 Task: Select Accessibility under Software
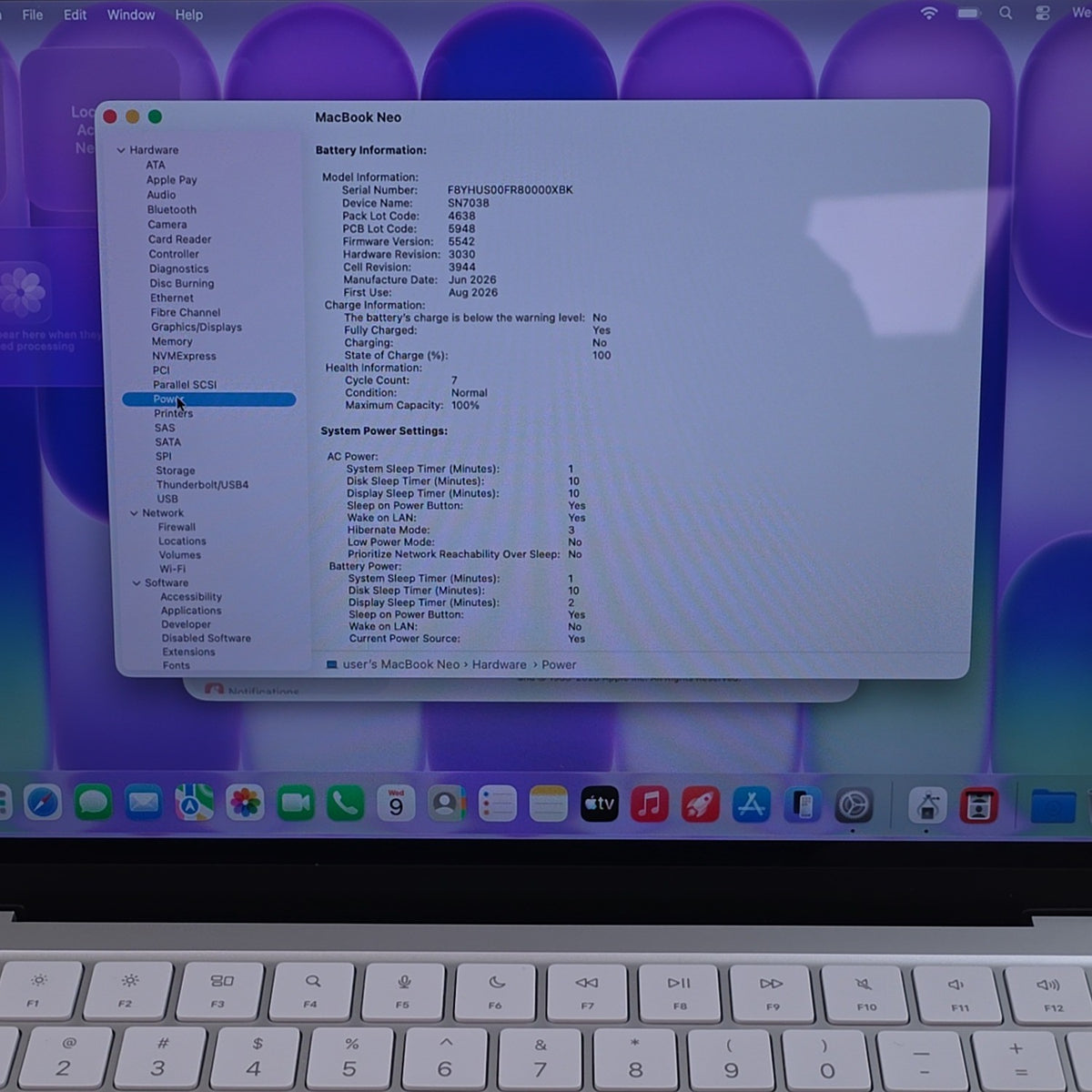(191, 597)
